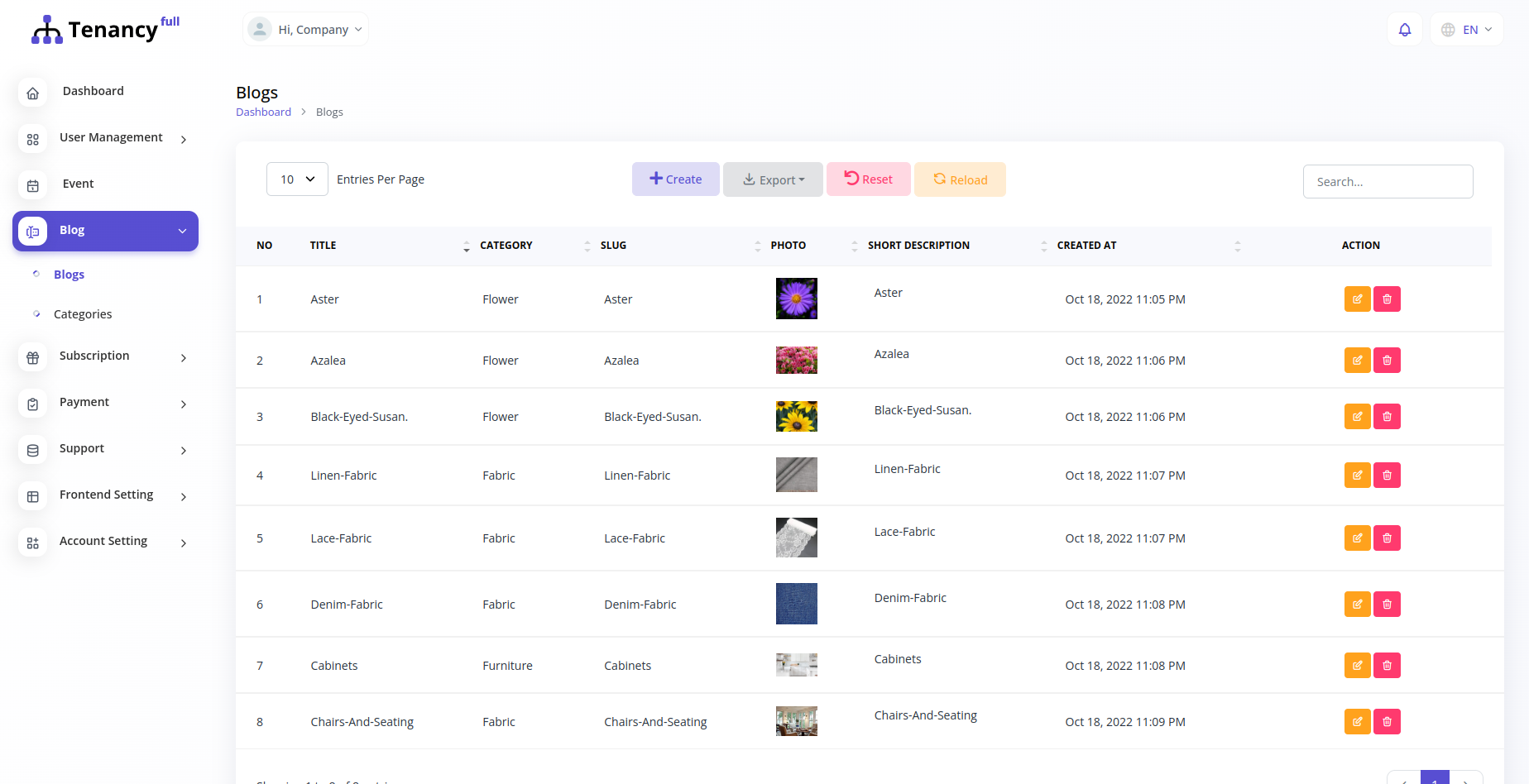
Task: Click the Create button
Action: [675, 179]
